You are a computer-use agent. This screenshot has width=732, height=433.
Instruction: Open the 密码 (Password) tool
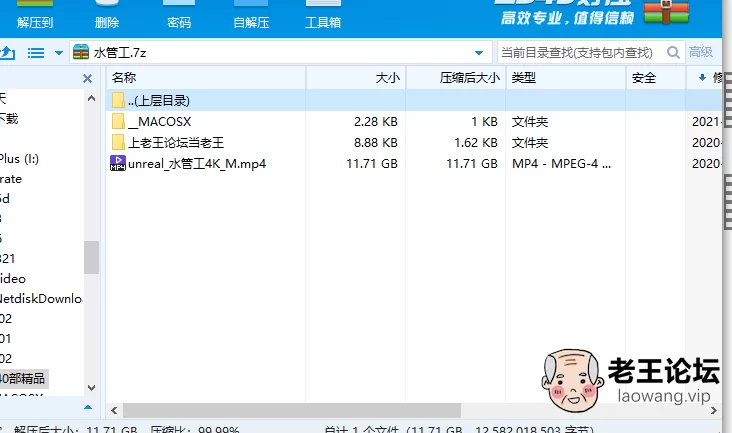179,20
